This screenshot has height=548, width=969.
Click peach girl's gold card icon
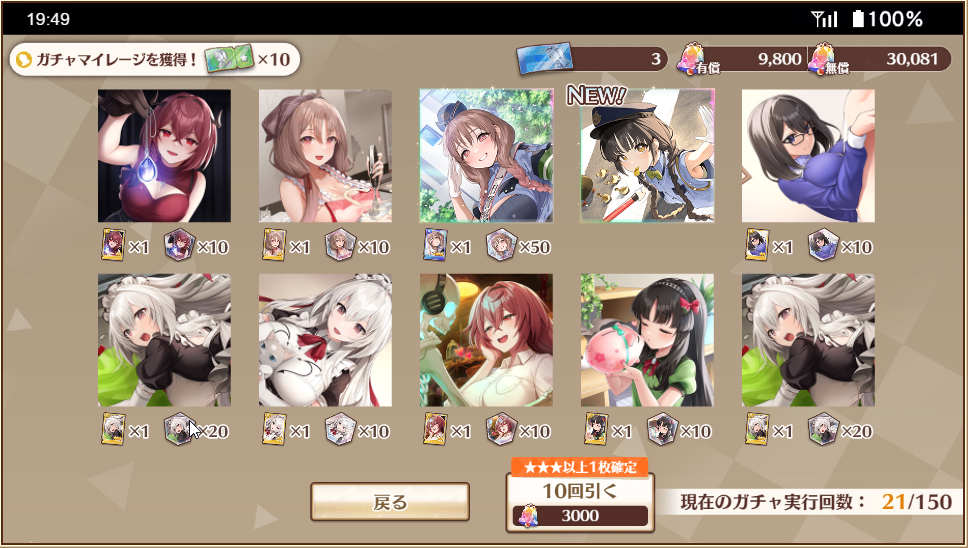pyautogui.click(x=596, y=429)
